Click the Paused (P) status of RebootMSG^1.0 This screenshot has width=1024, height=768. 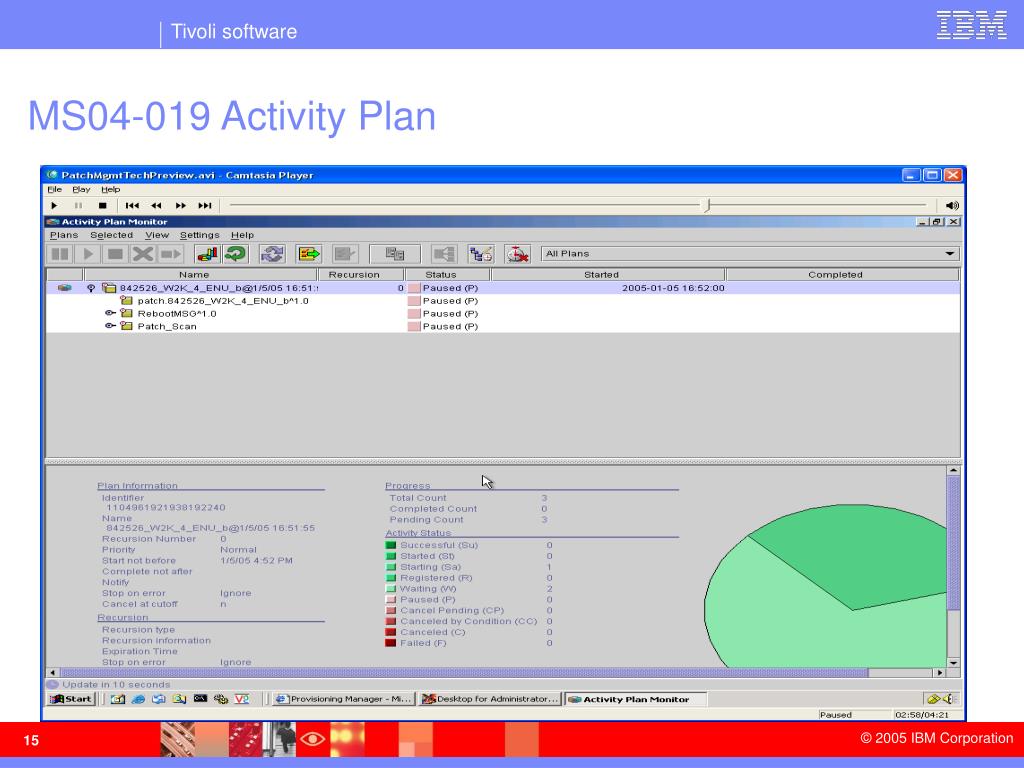pyautogui.click(x=450, y=313)
